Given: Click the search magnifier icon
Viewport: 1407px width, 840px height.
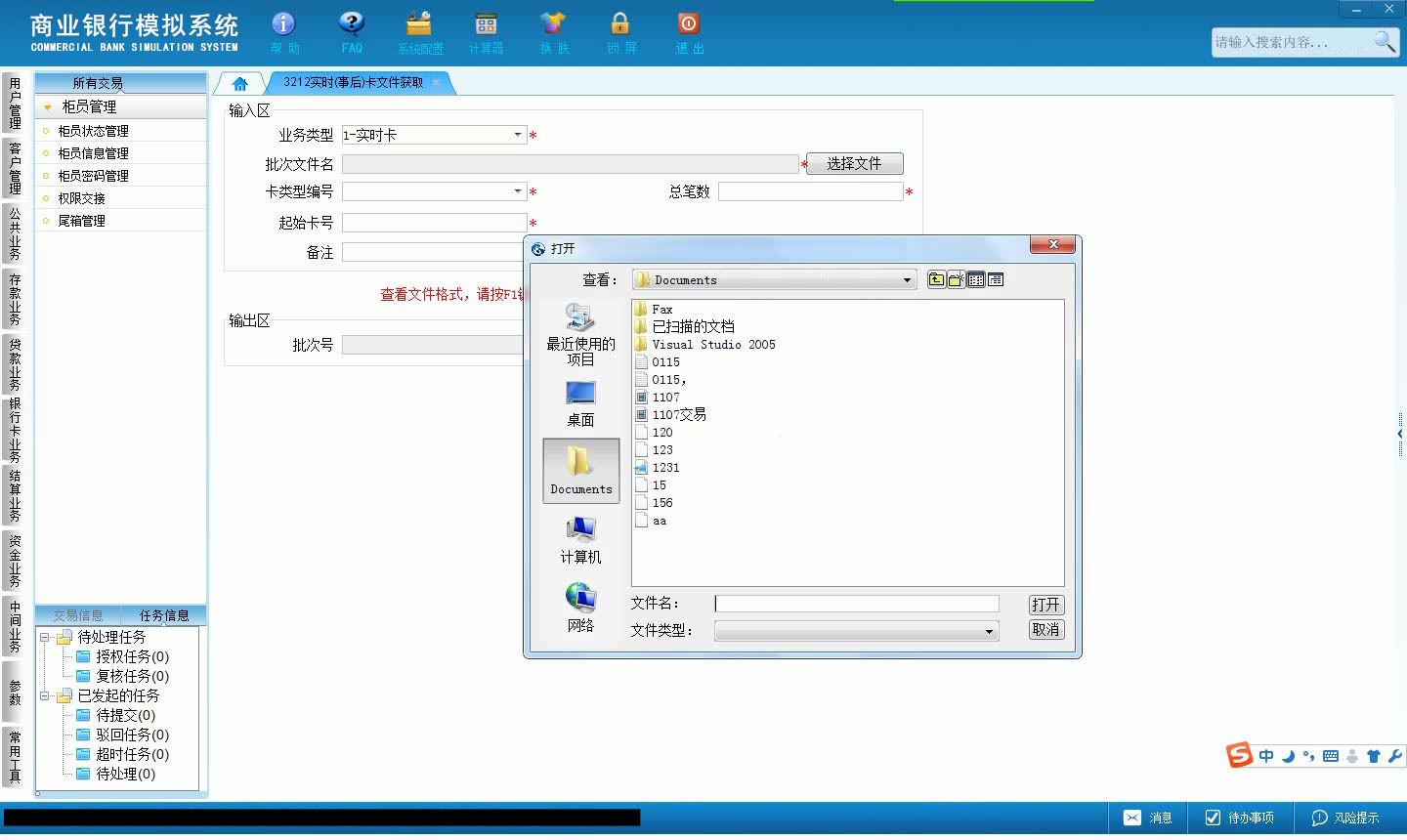Looking at the screenshot, I should 1385,41.
